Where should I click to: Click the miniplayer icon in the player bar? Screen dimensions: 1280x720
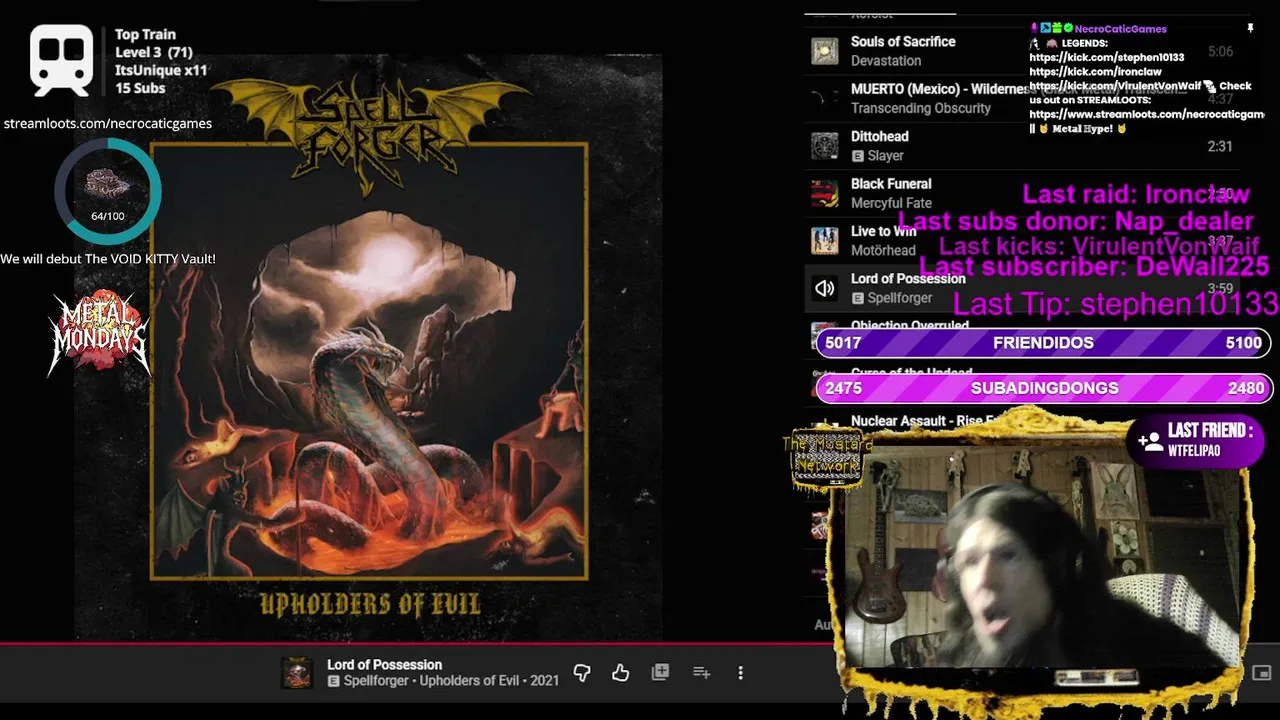click(x=1262, y=673)
